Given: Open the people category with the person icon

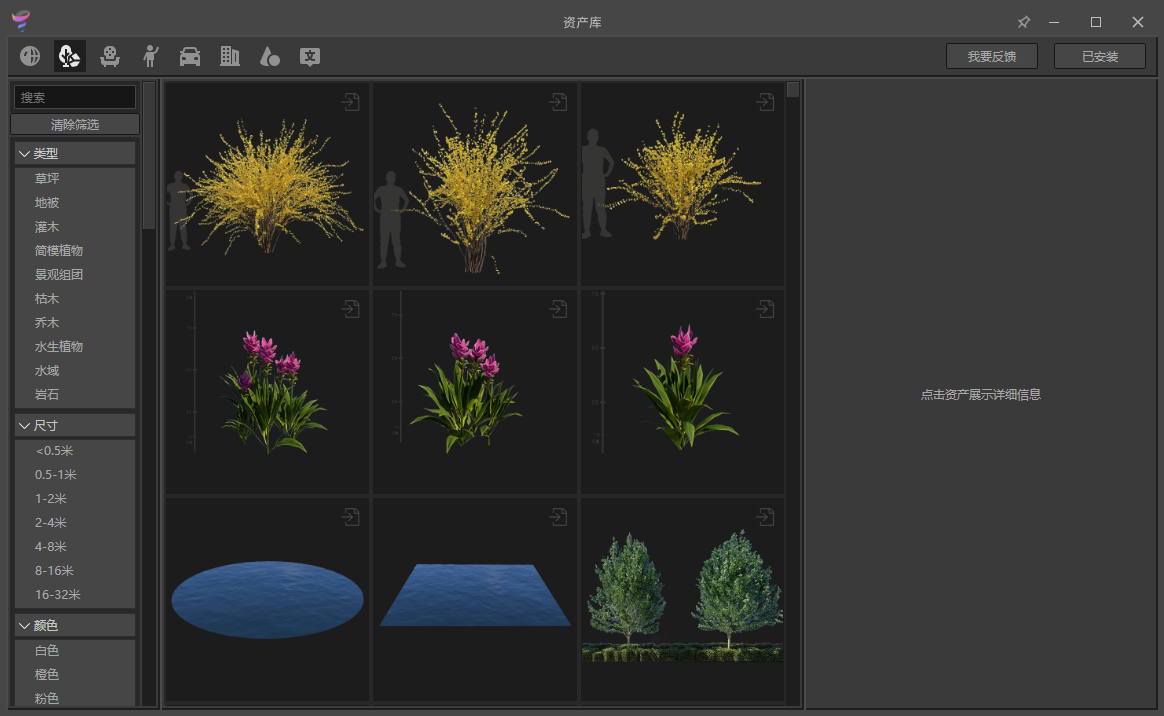Looking at the screenshot, I should [x=150, y=56].
